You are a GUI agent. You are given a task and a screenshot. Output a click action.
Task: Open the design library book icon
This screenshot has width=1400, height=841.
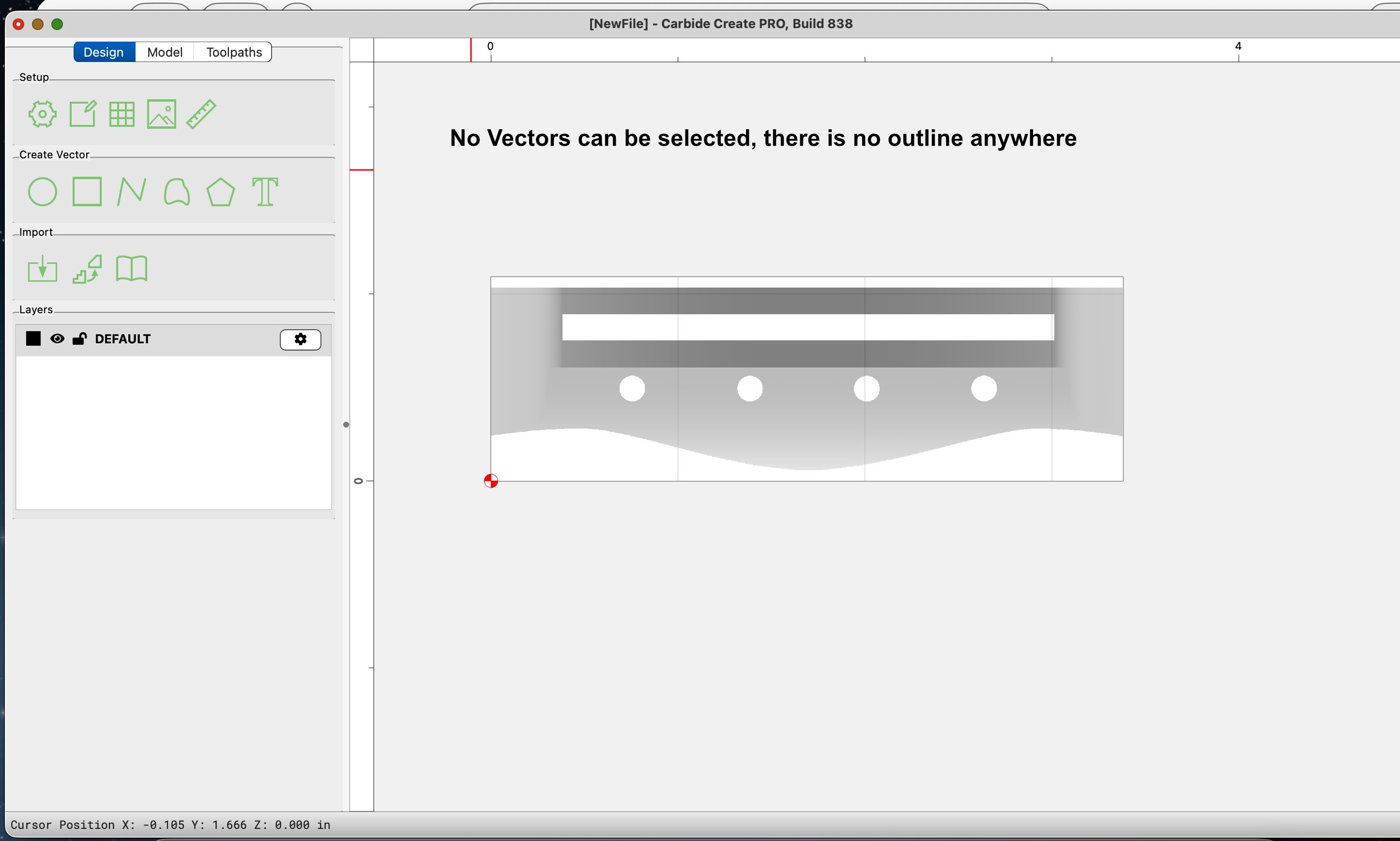pyautogui.click(x=132, y=269)
